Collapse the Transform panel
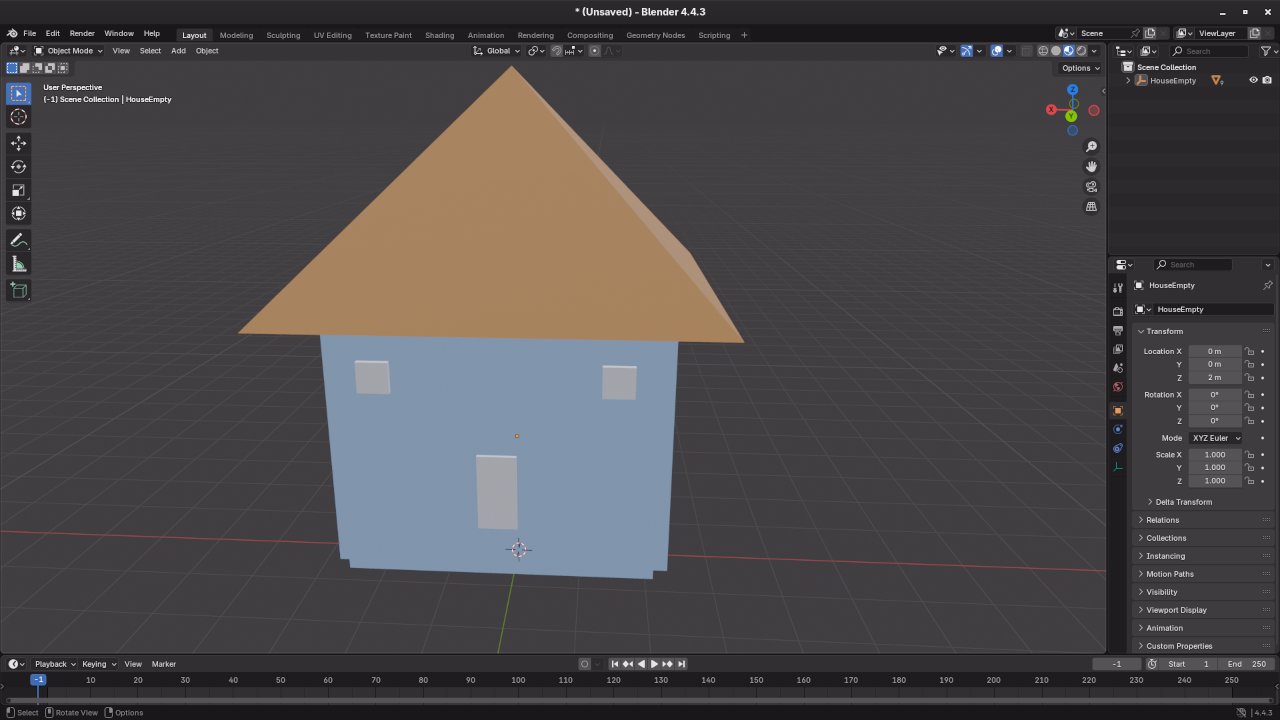Image resolution: width=1280 pixels, height=720 pixels. coord(1164,331)
